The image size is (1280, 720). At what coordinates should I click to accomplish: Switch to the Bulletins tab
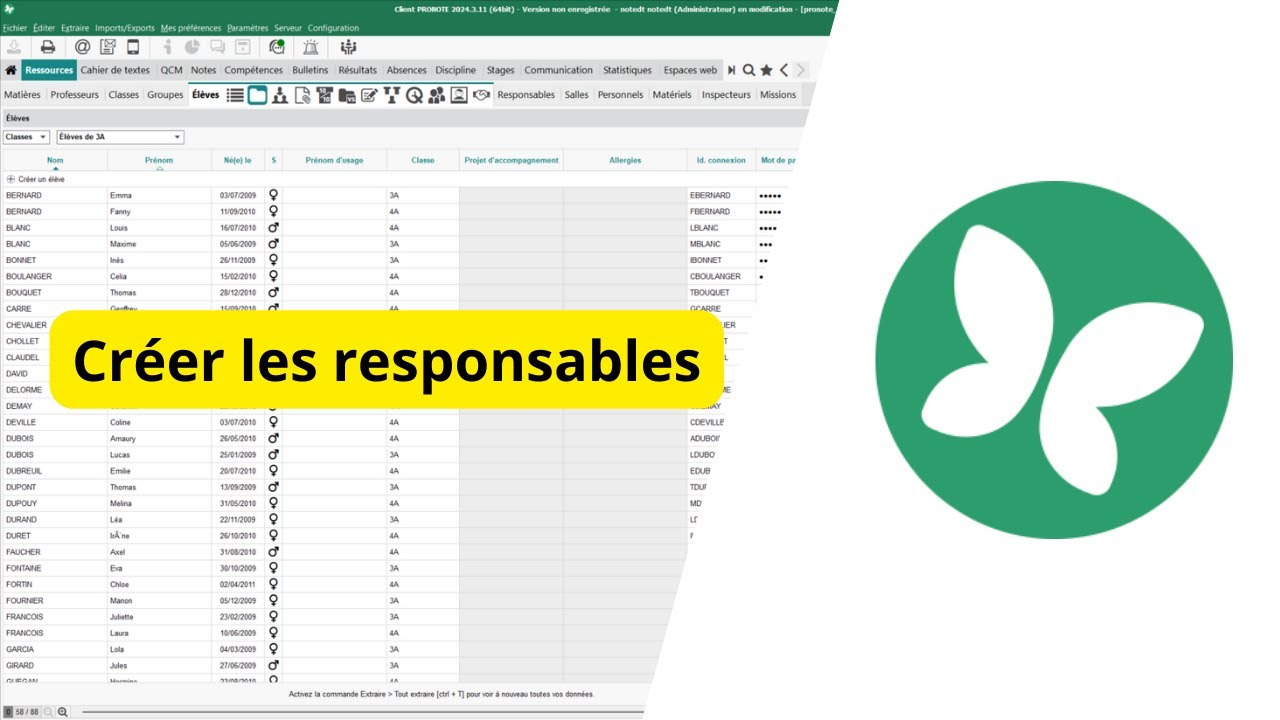(x=310, y=70)
